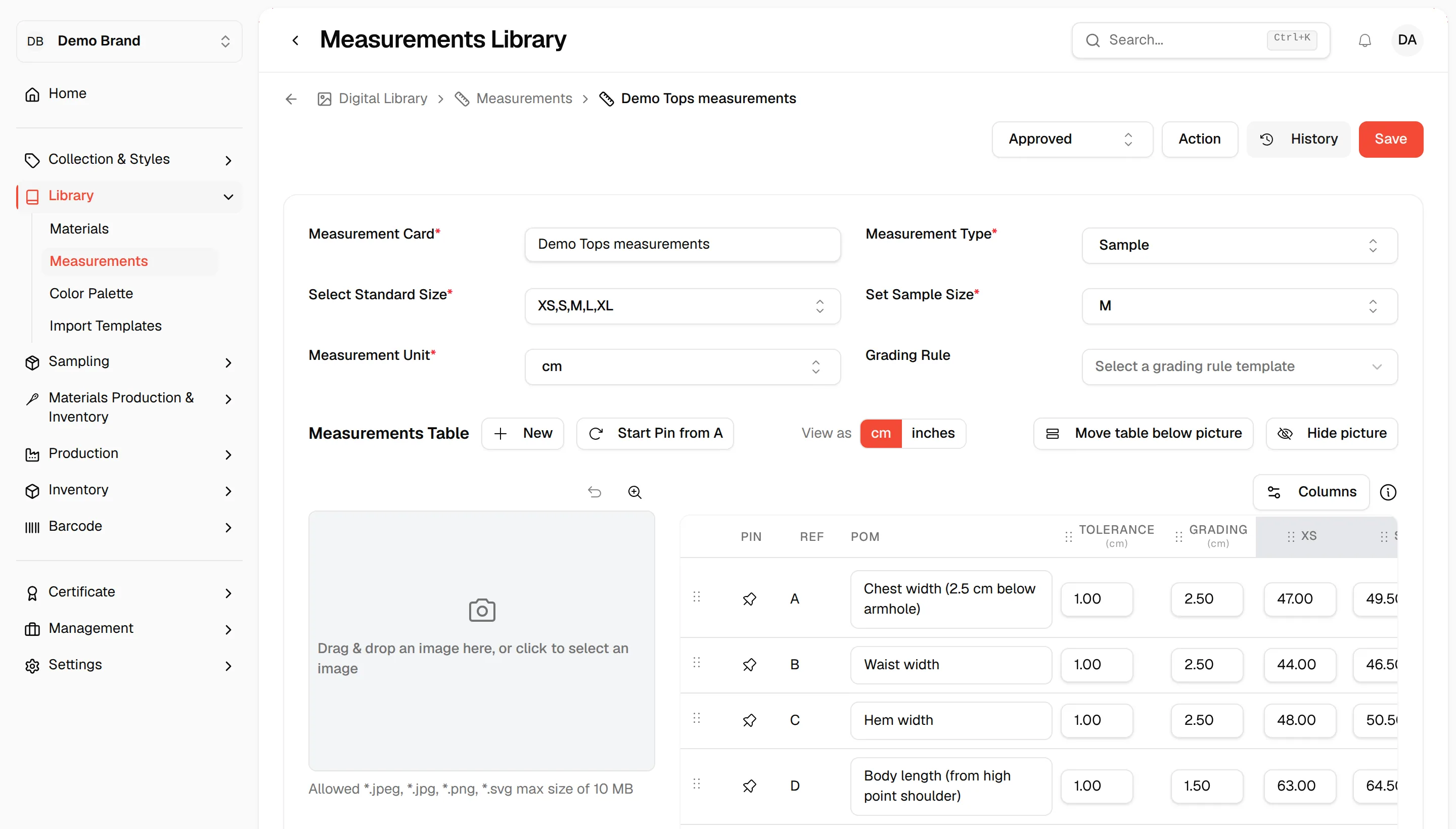Click Hide picture button
The image size is (1456, 829).
coord(1331,433)
